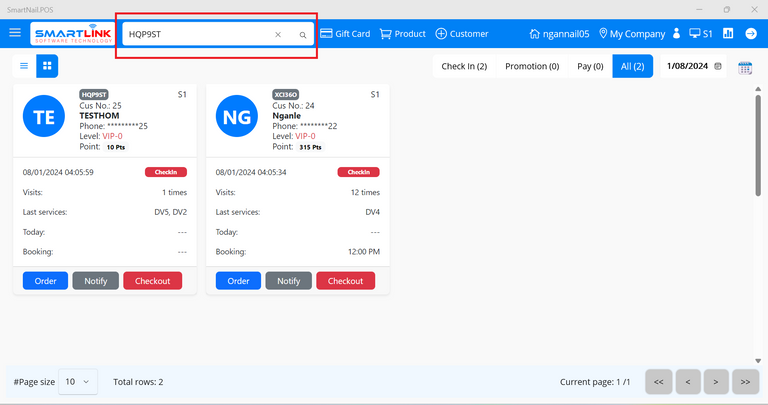Viewport: 768px width, 405px height.
Task: Switch to list view layout
Action: [x=24, y=66]
